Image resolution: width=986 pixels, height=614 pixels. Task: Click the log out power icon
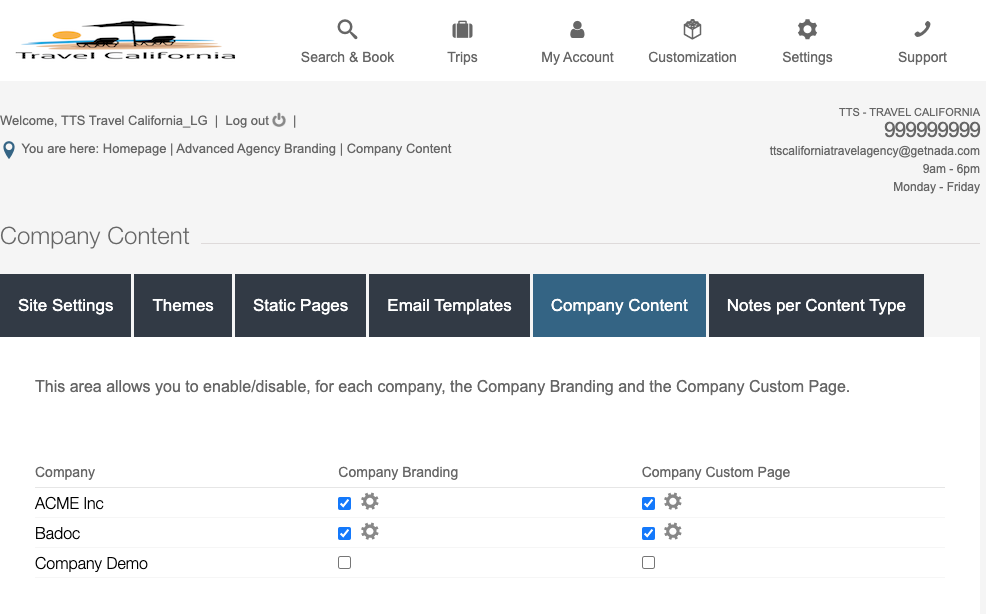279,120
